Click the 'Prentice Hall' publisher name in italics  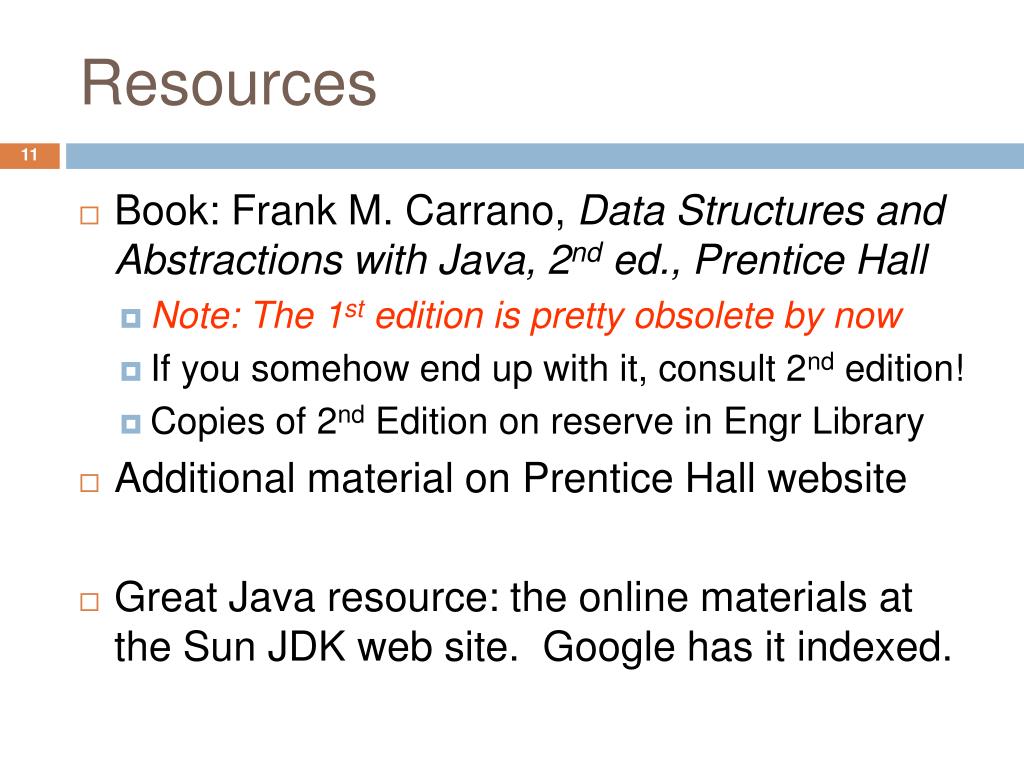click(811, 261)
